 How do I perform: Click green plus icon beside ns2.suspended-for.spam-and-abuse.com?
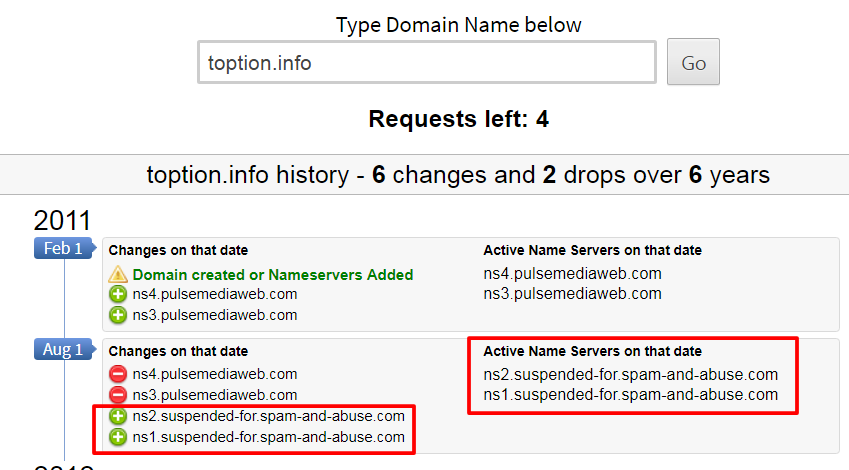tap(118, 416)
